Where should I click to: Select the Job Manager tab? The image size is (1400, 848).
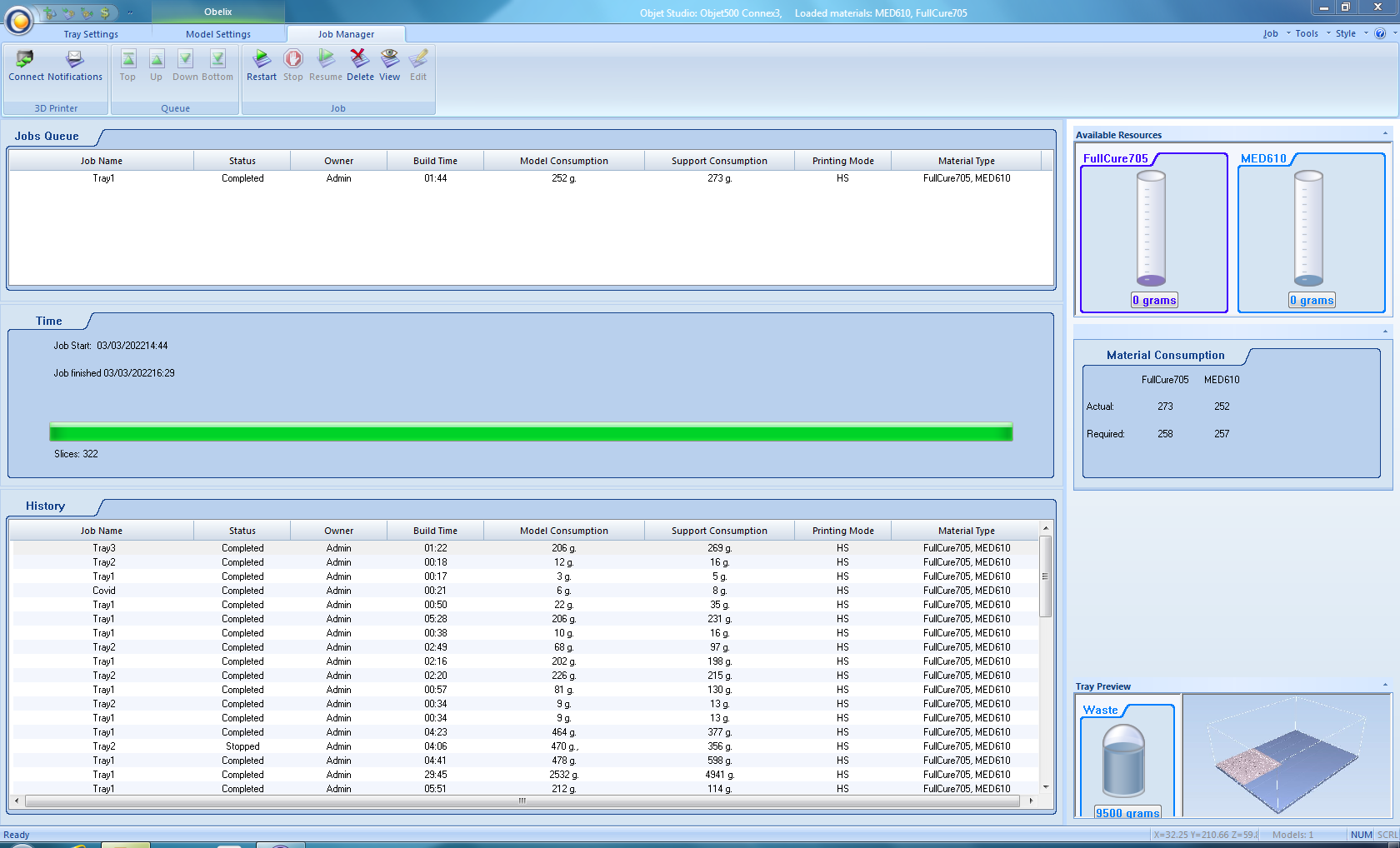click(346, 34)
